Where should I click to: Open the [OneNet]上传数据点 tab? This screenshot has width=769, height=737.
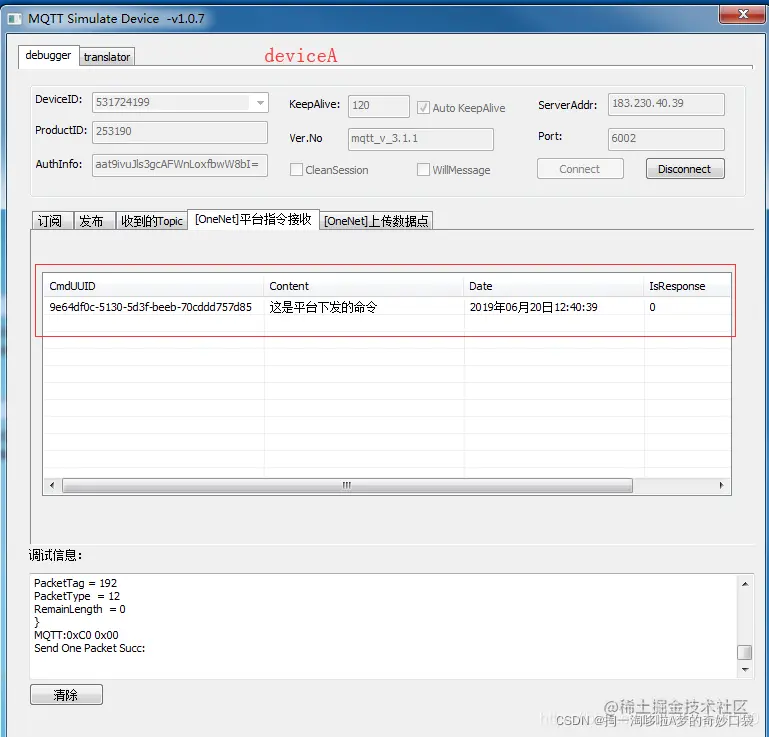pos(376,221)
